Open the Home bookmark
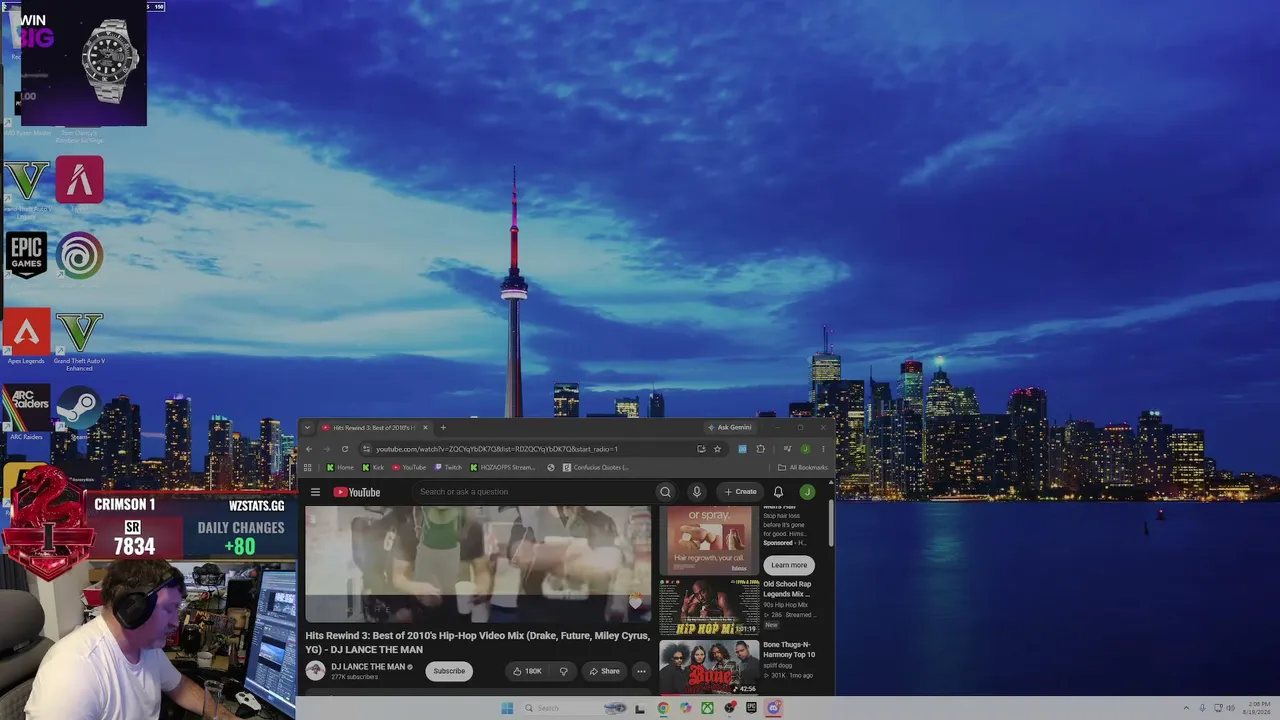 pos(340,467)
